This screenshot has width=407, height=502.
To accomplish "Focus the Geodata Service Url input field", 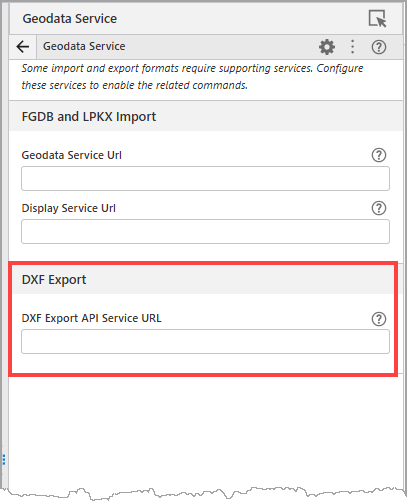I will (x=205, y=179).
